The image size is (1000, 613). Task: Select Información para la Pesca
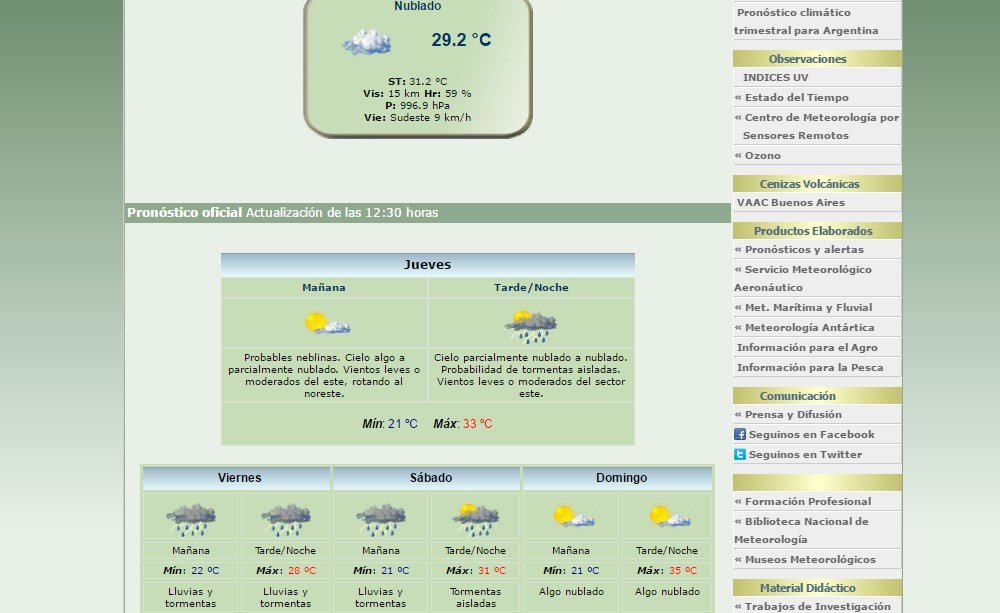point(810,367)
